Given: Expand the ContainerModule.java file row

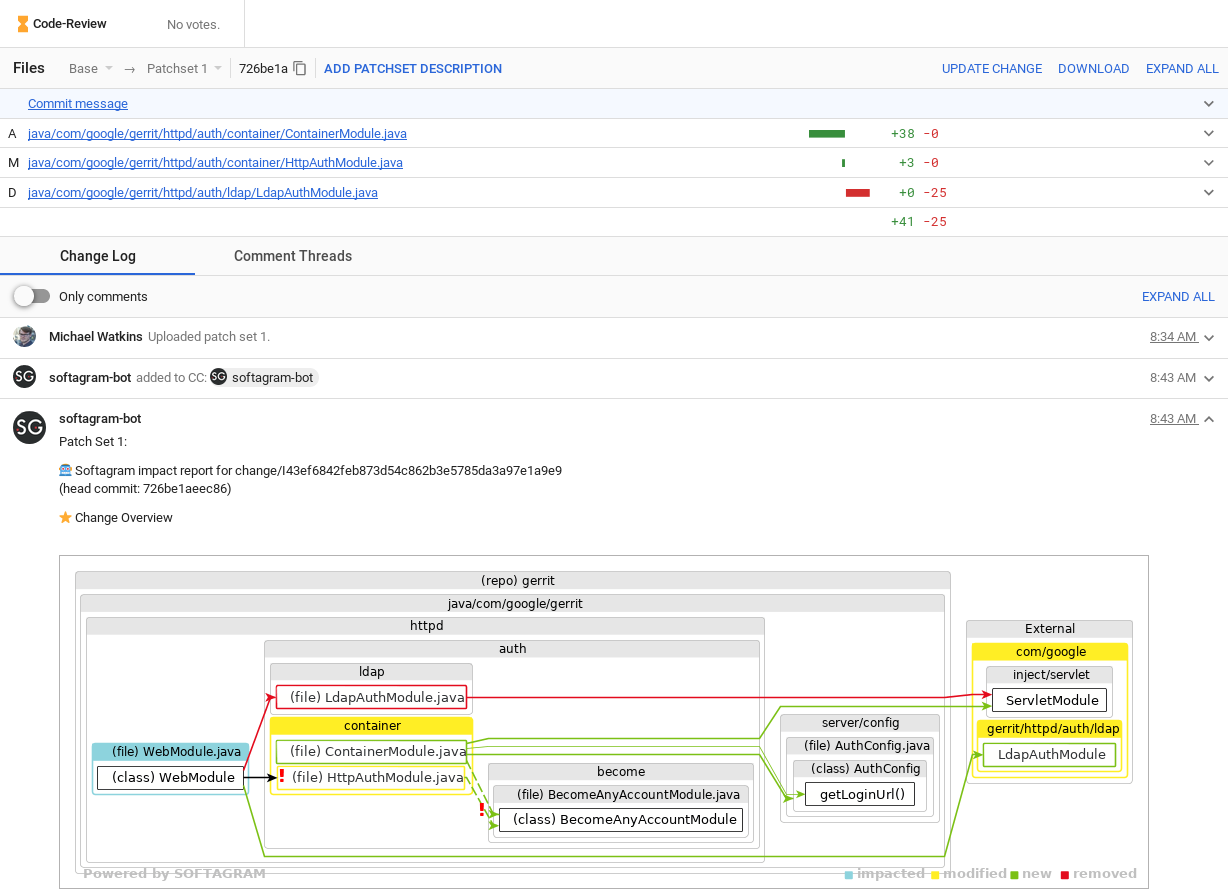Looking at the screenshot, I should point(1208,134).
